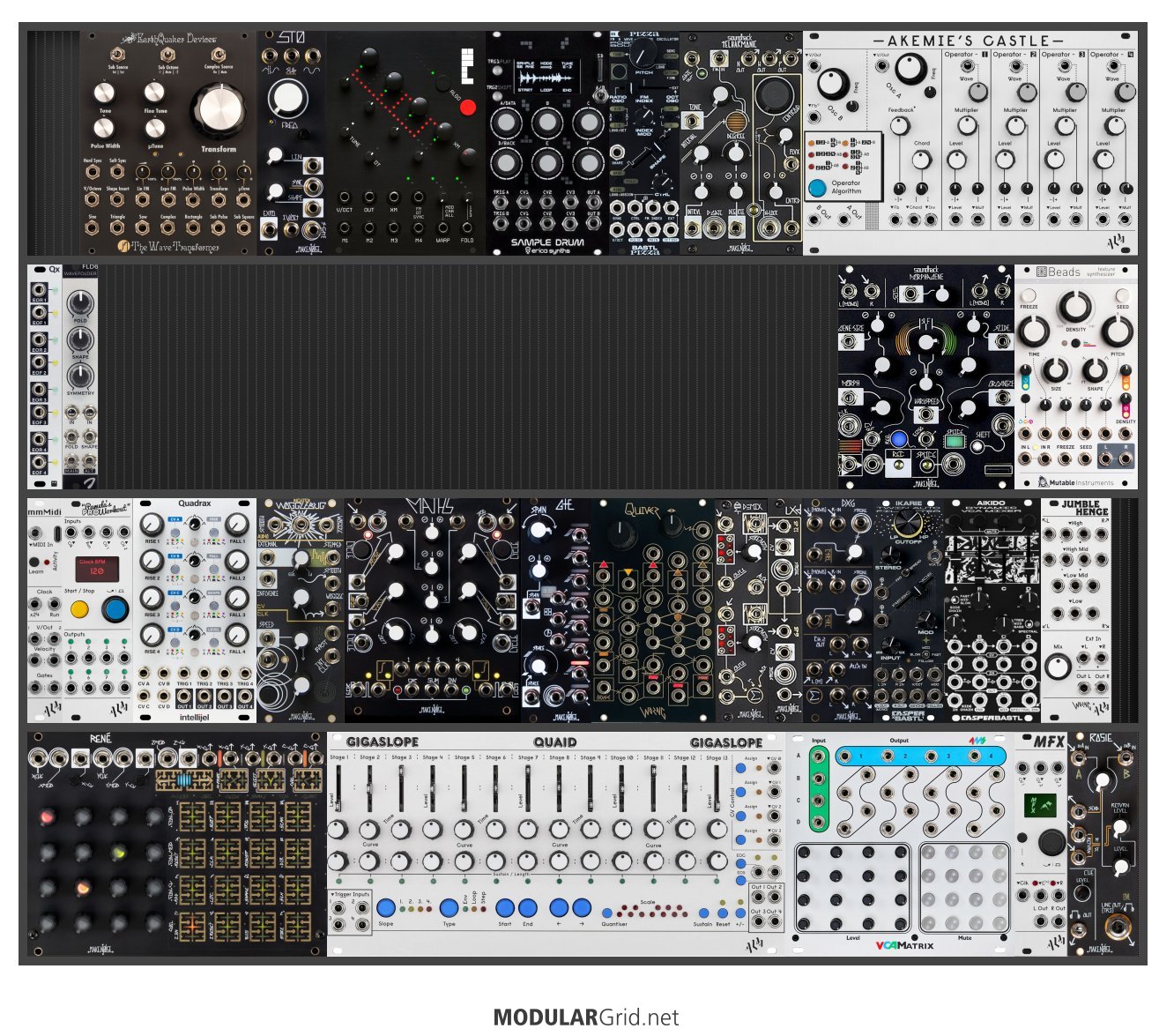Click the blue Operator Algorithm button on Akemie's Castle
1174x1036 pixels.
pos(817,188)
